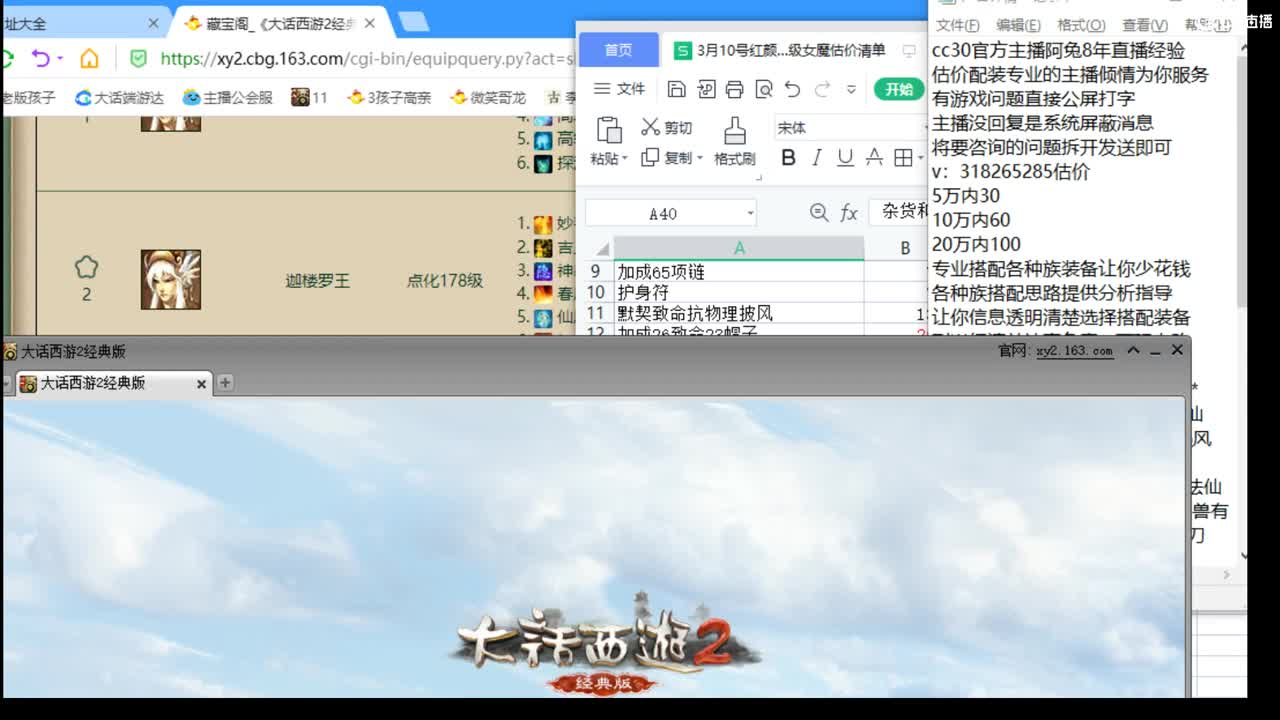This screenshot has height=720, width=1280.
Task: Select cell 护身符
Action: 739,293
